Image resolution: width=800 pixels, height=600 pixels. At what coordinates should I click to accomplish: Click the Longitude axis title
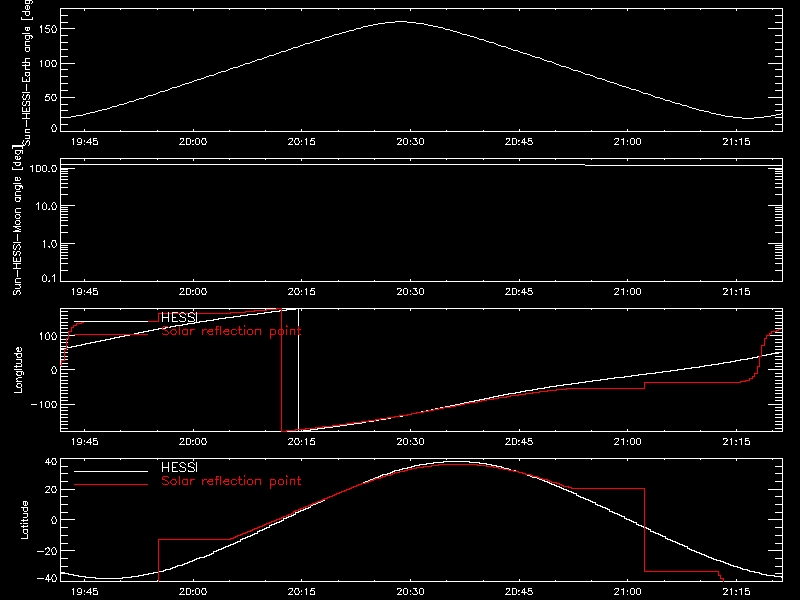click(18, 370)
